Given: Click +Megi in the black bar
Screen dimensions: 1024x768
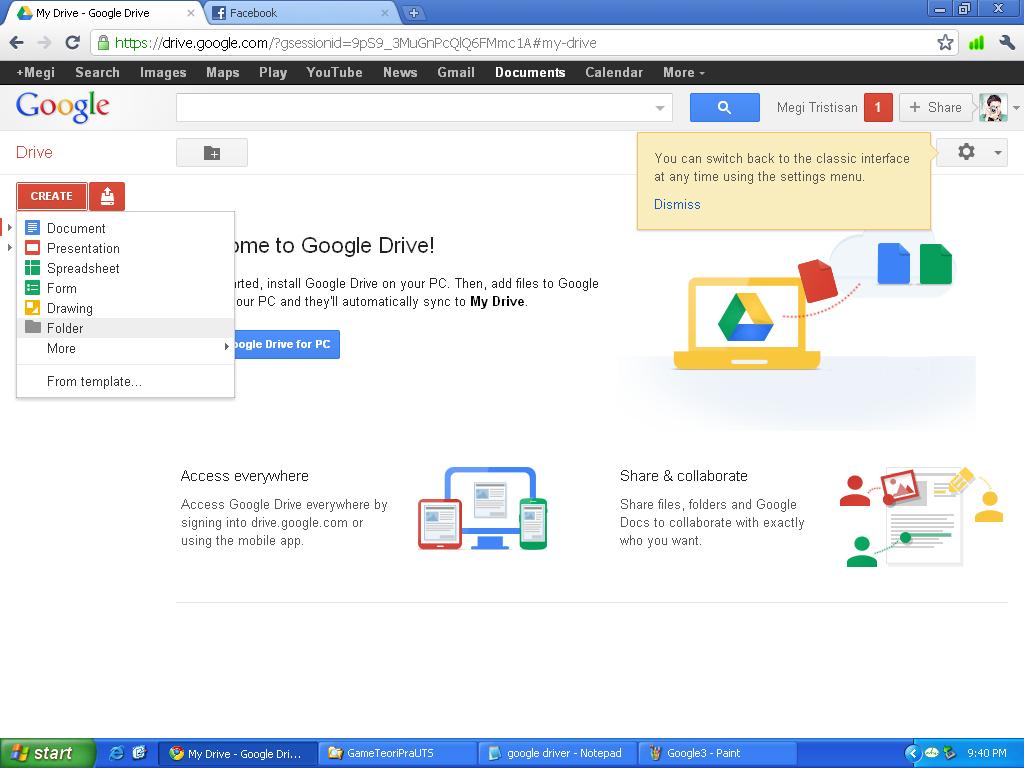Looking at the screenshot, I should [35, 72].
